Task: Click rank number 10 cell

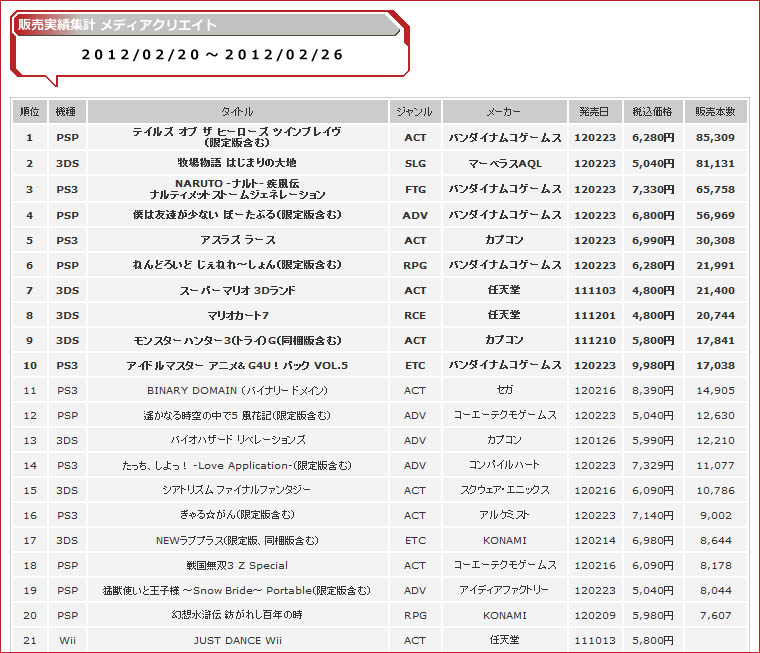Action: tap(30, 366)
